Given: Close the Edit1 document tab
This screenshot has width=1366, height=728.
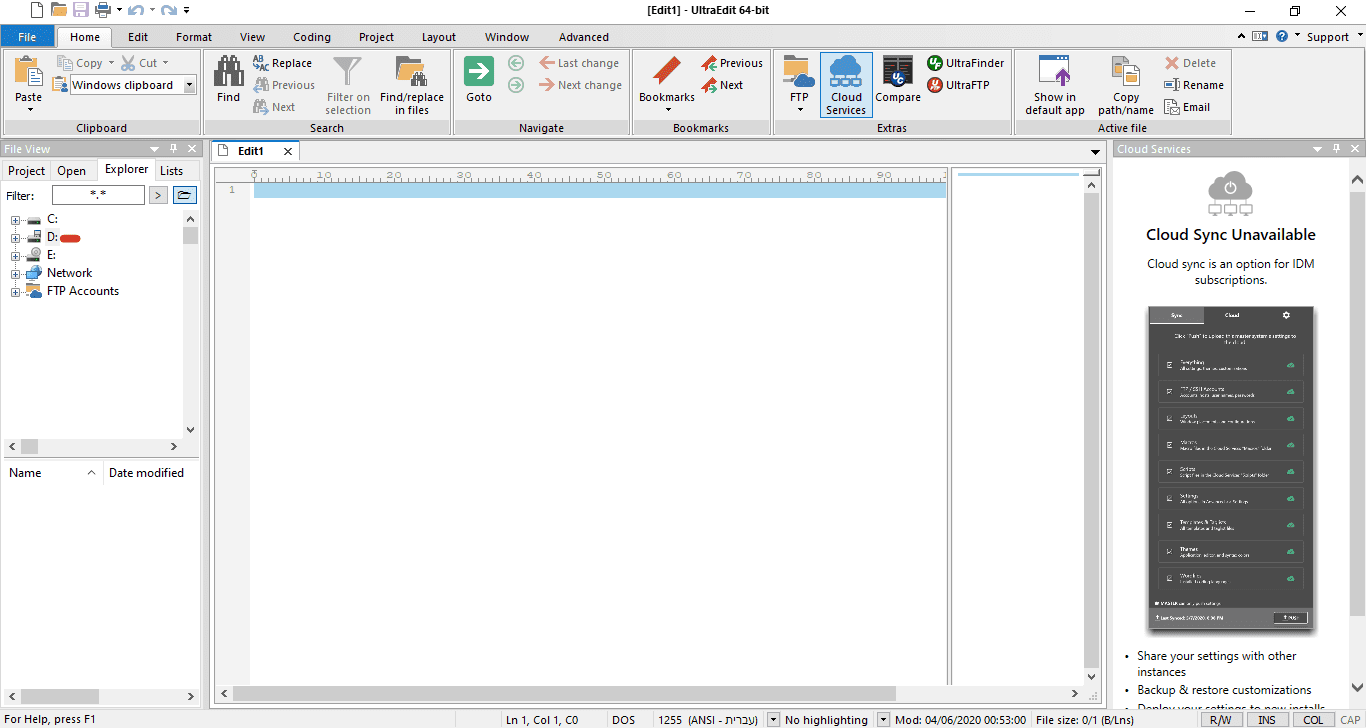Looking at the screenshot, I should [288, 151].
